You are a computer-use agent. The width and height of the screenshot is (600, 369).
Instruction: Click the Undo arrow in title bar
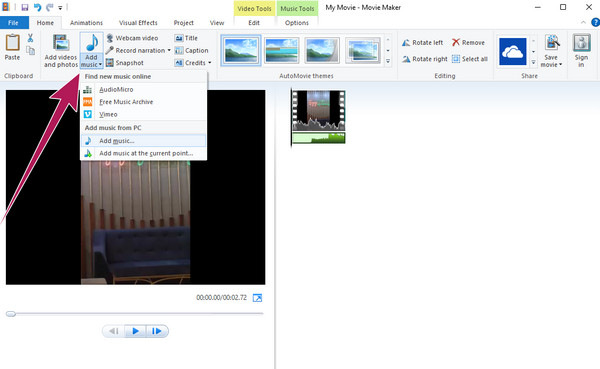[x=38, y=7]
